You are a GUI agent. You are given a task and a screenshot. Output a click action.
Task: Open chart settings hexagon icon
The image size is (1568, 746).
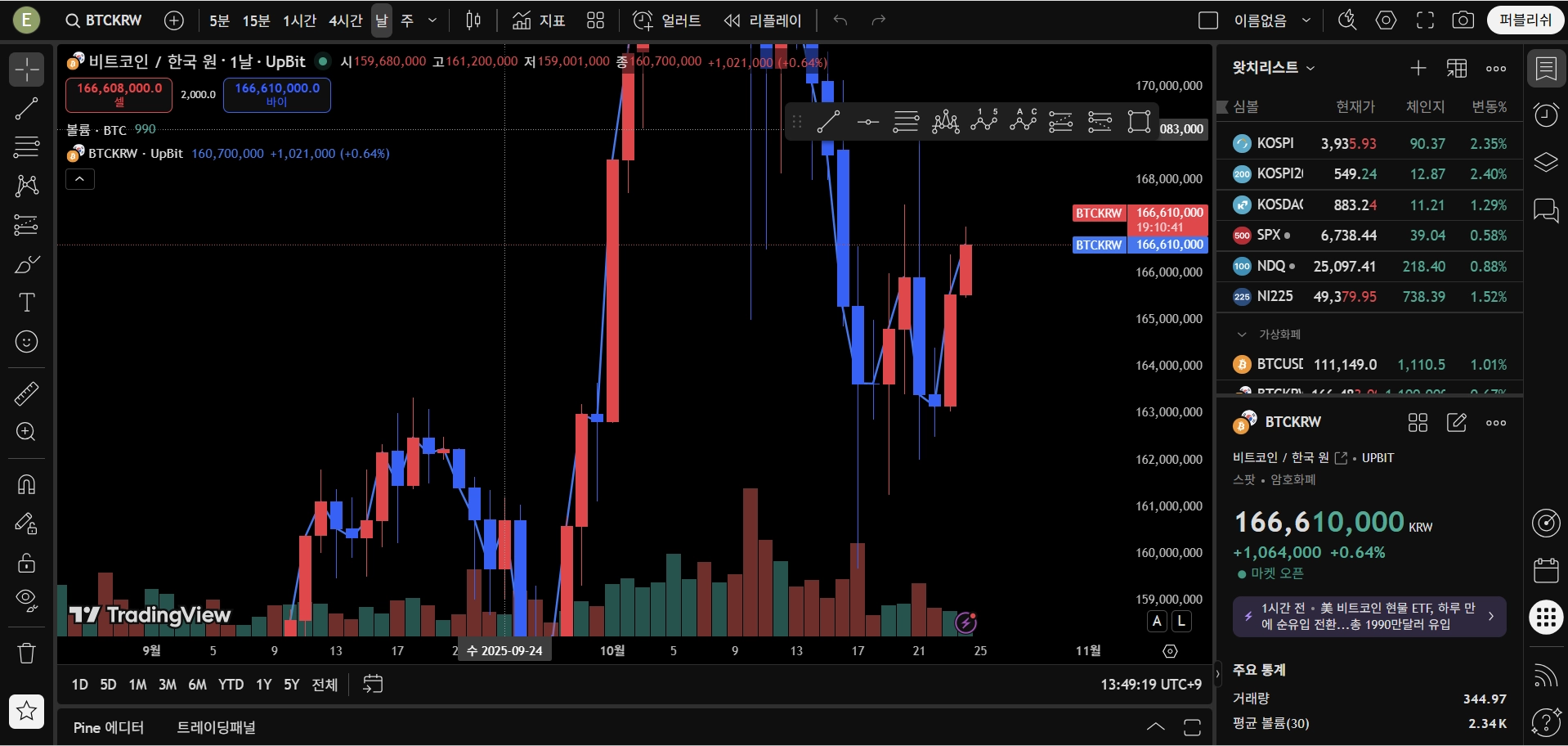(1387, 20)
